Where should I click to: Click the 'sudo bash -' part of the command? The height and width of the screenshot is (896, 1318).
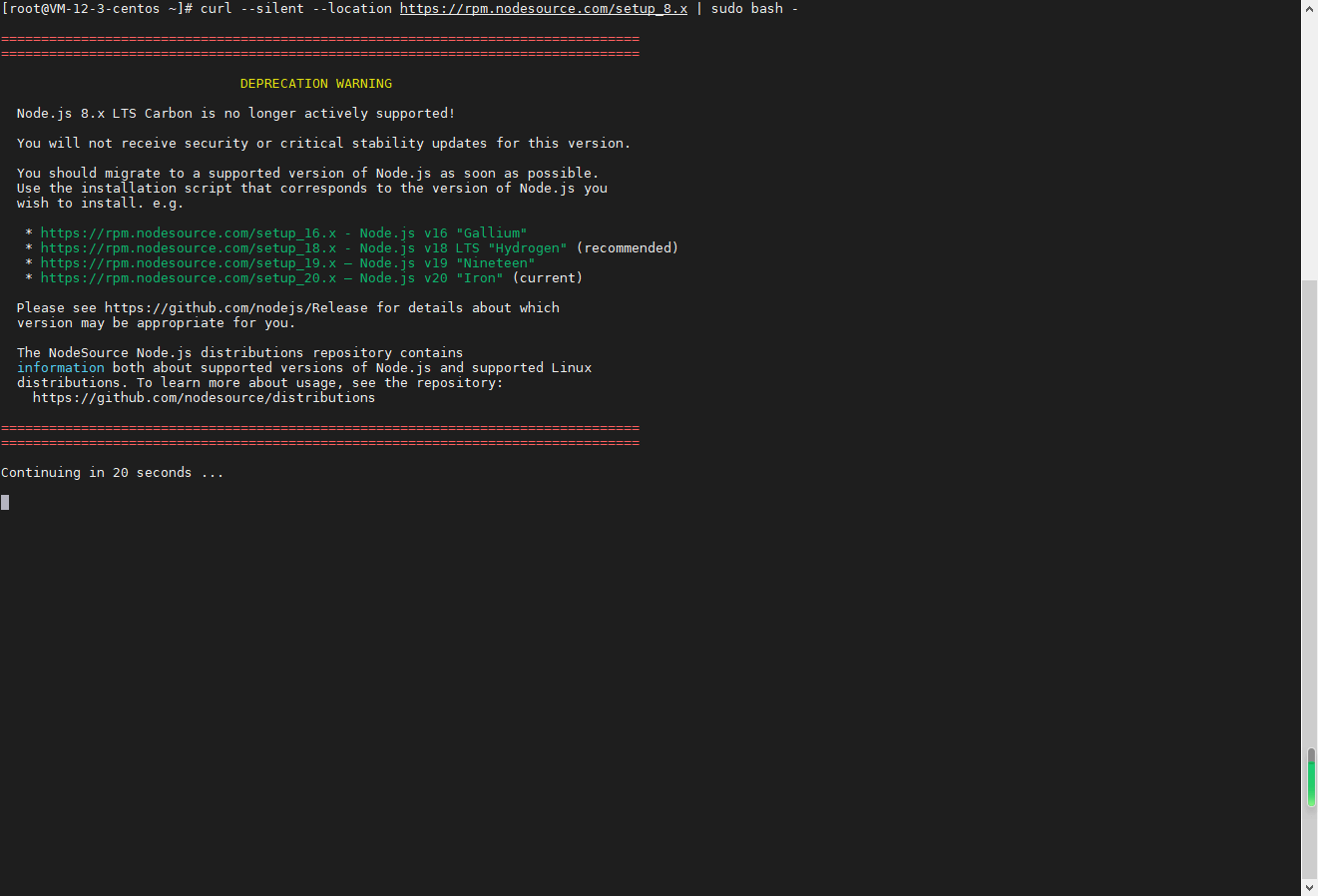[754, 8]
